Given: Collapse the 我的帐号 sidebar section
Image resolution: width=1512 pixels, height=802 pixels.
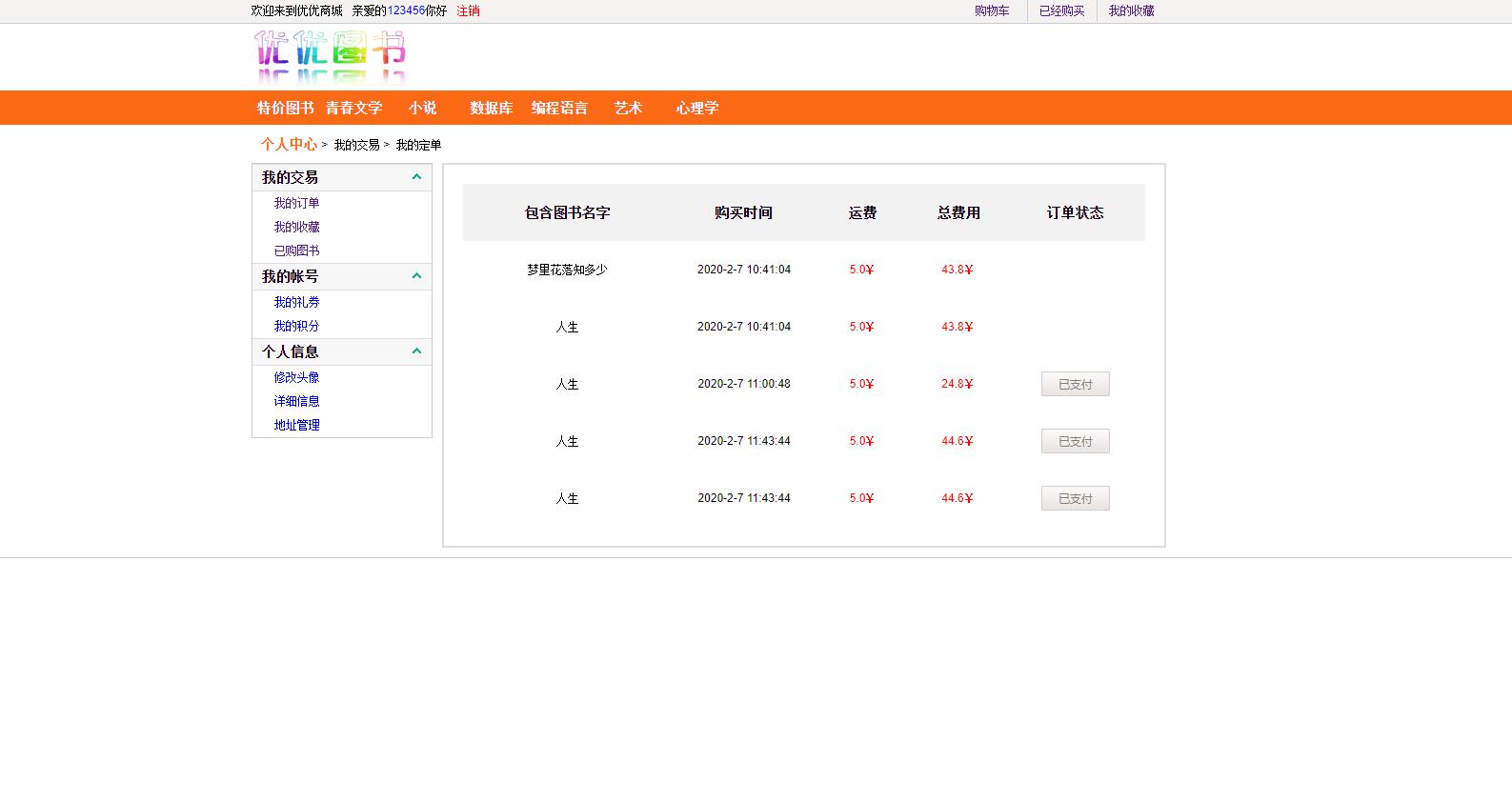Looking at the screenshot, I should coord(416,276).
